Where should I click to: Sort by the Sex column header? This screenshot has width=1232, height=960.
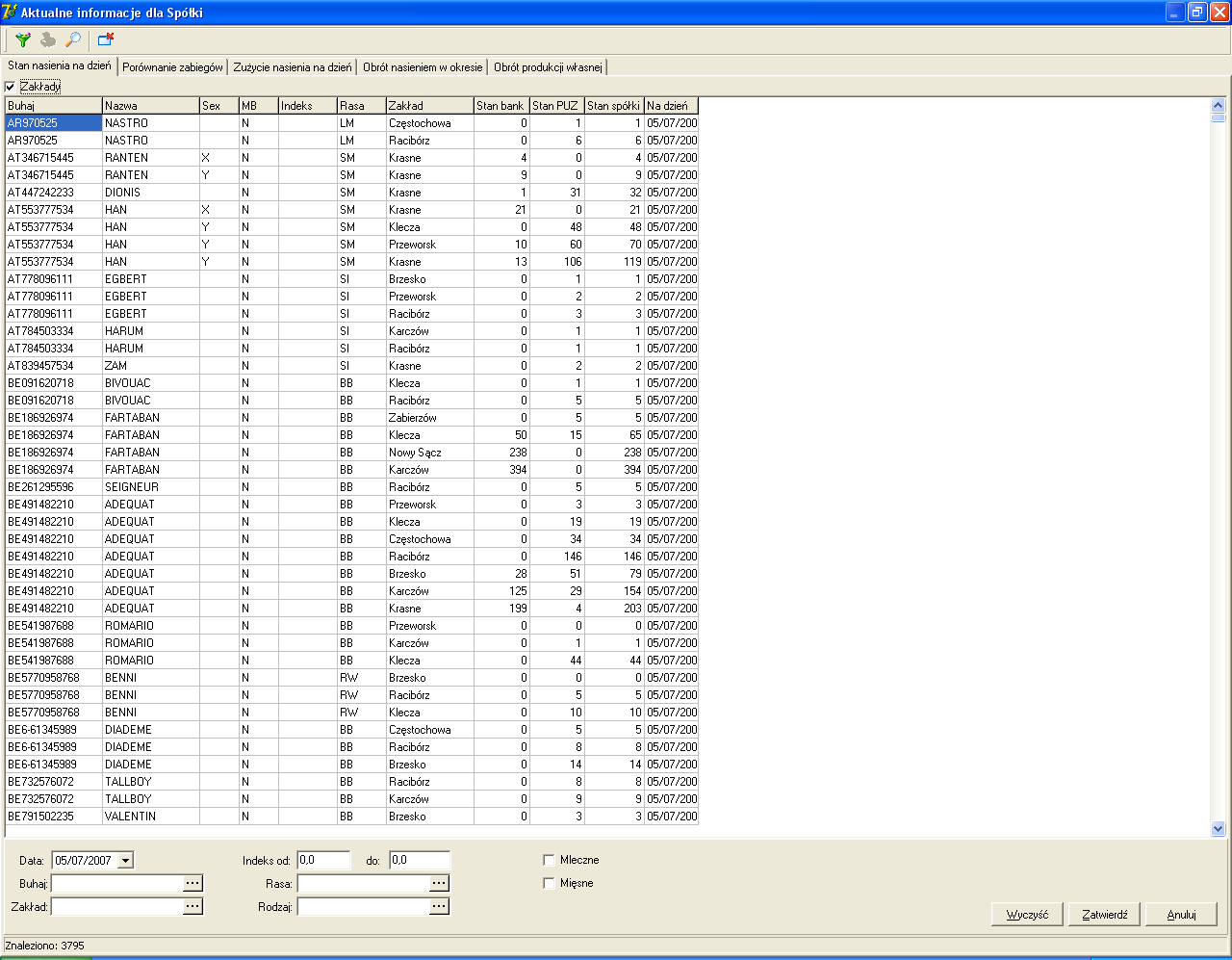(219, 106)
